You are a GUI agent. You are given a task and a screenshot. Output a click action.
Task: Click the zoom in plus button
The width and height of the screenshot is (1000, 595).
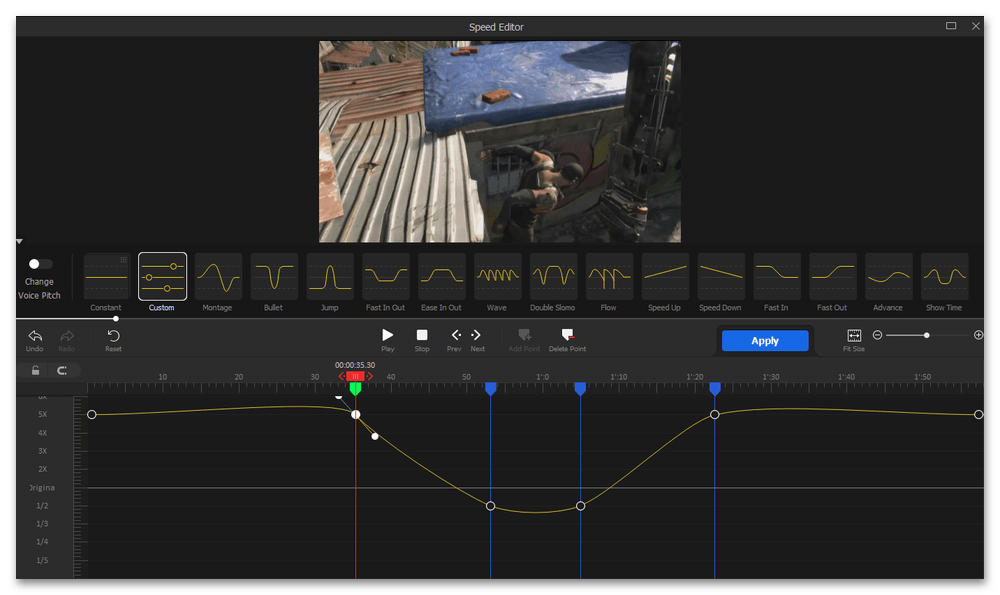click(978, 335)
